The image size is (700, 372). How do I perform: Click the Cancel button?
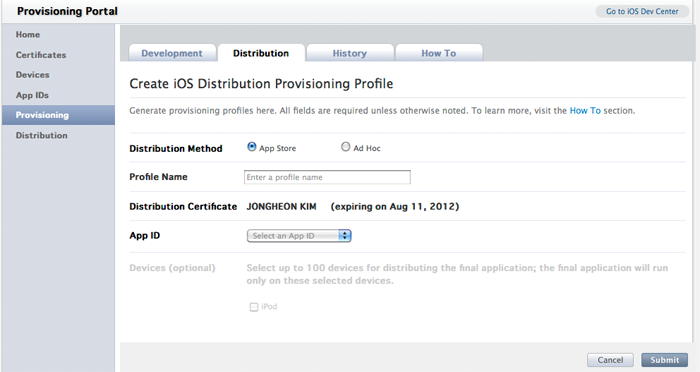tap(610, 360)
